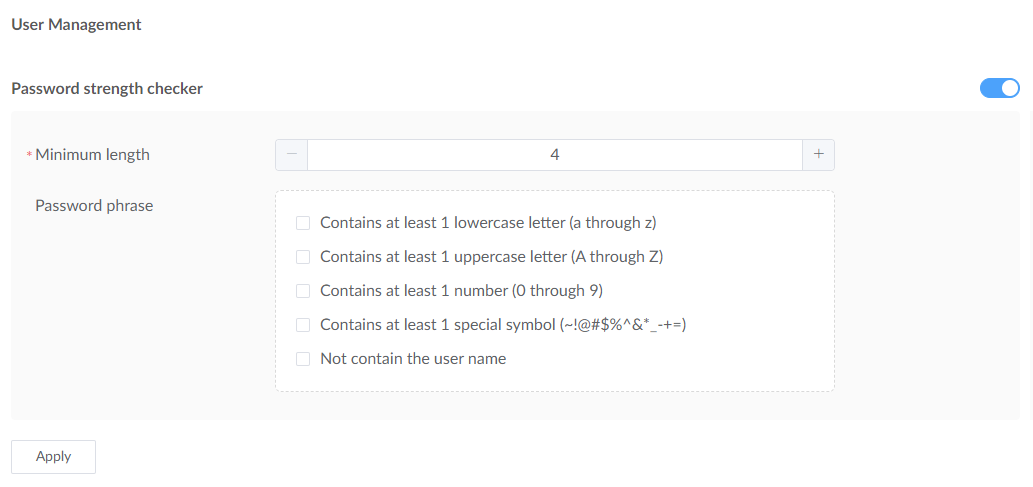This screenshot has width=1033, height=487.
Task: Click the 'Minimum length' field label
Action: click(x=92, y=154)
